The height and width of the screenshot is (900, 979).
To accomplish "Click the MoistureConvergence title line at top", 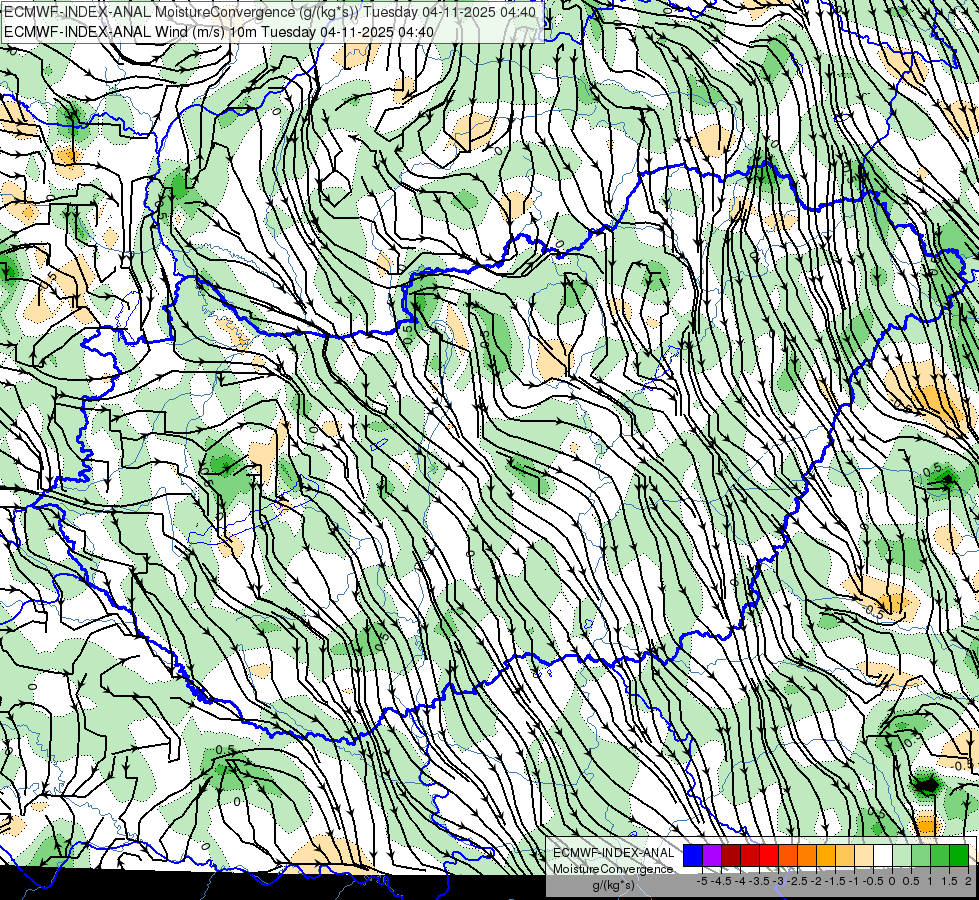I will 270,12.
